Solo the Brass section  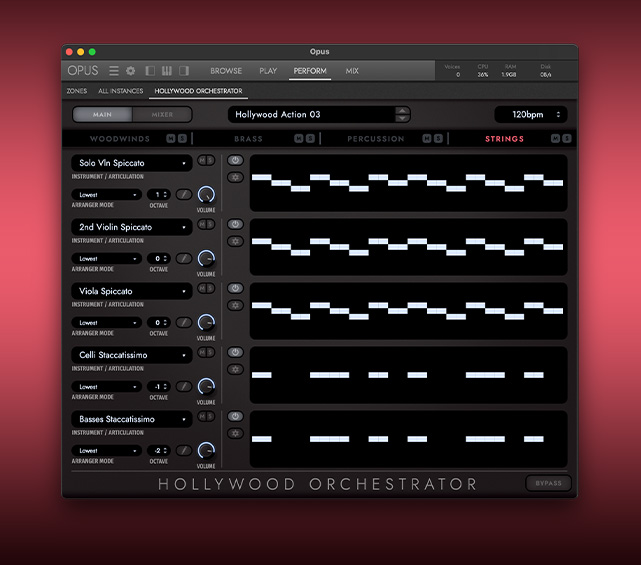tap(310, 139)
